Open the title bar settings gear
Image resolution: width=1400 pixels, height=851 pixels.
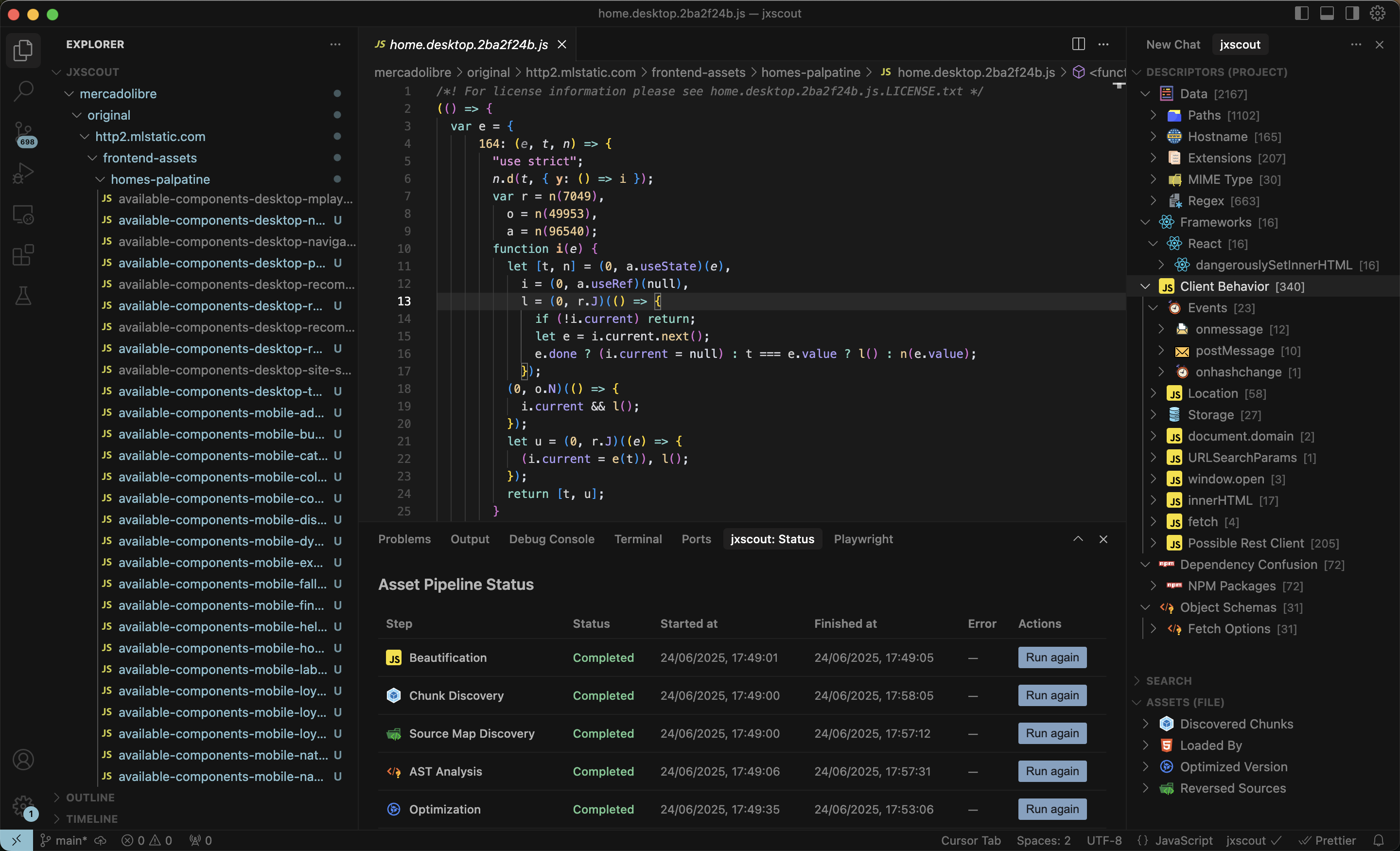pyautogui.click(x=1377, y=13)
